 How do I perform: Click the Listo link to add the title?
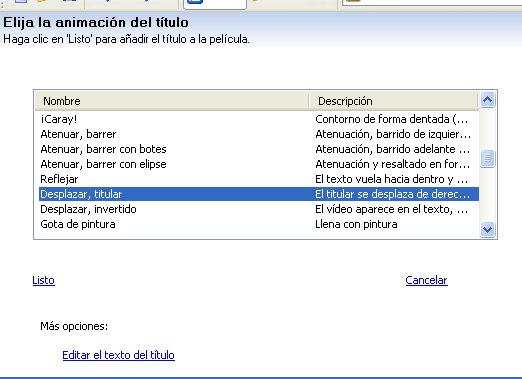tap(43, 280)
